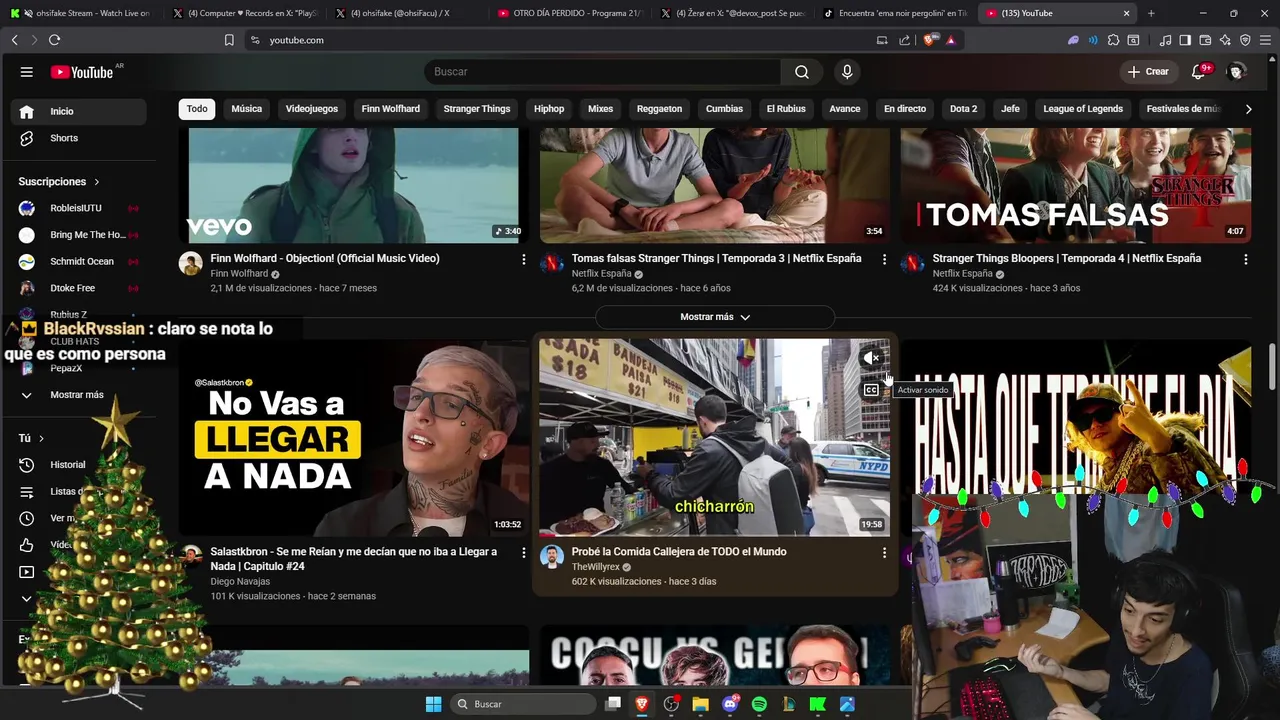The width and height of the screenshot is (1280, 720).
Task: Open TheWillyrex channel link
Action: click(x=595, y=567)
